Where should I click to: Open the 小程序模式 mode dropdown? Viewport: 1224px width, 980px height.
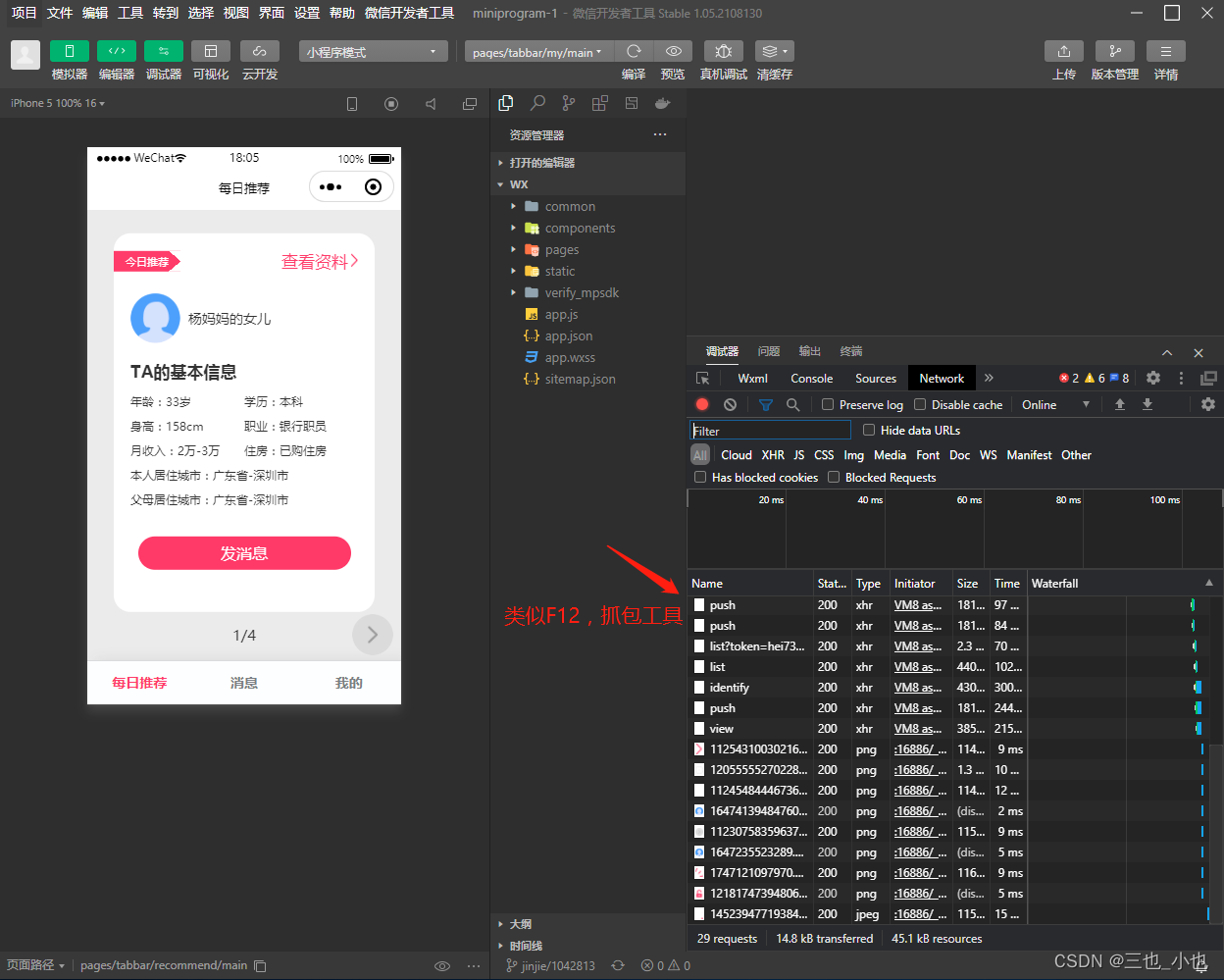click(373, 51)
